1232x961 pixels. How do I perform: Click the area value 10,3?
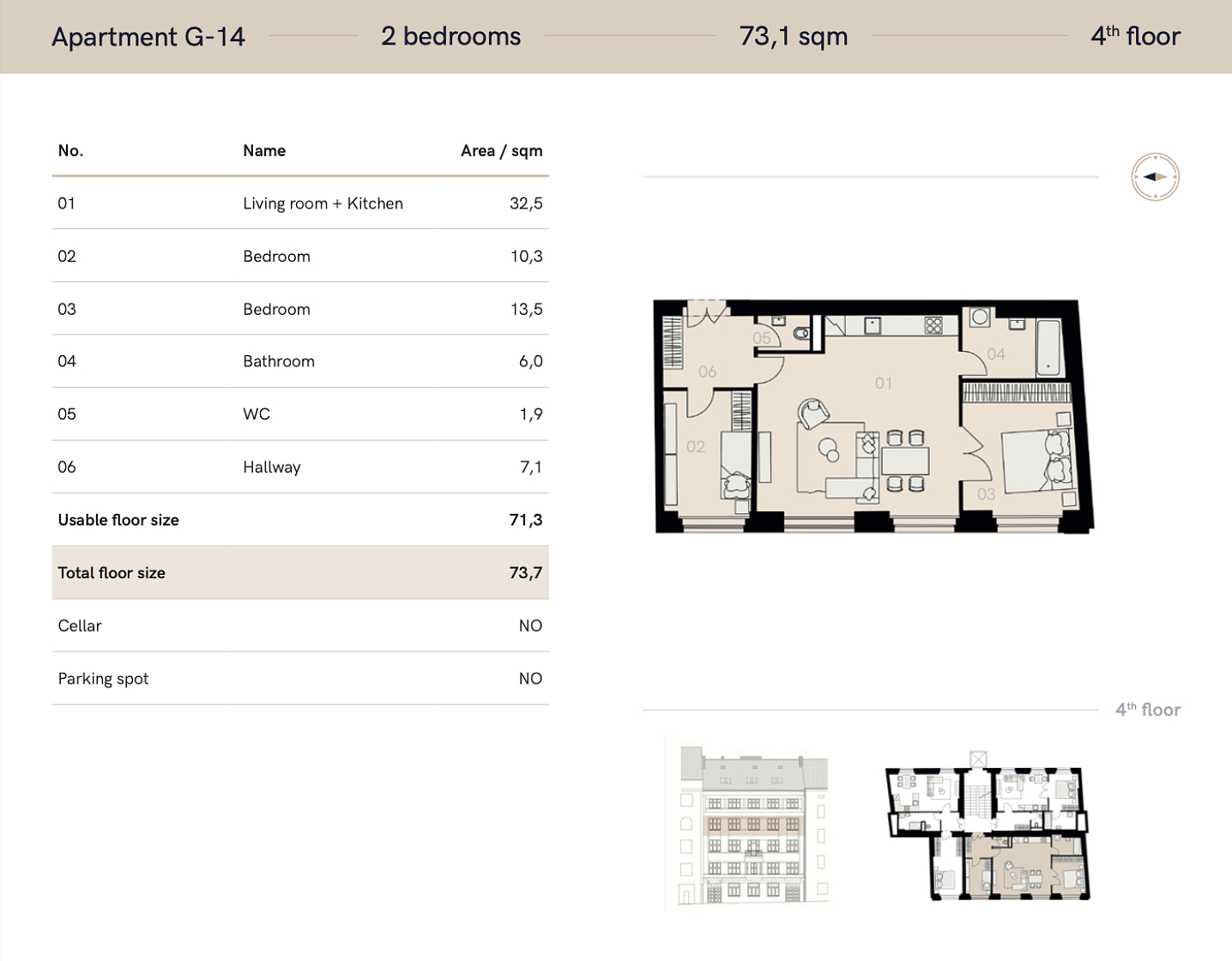coord(527,257)
